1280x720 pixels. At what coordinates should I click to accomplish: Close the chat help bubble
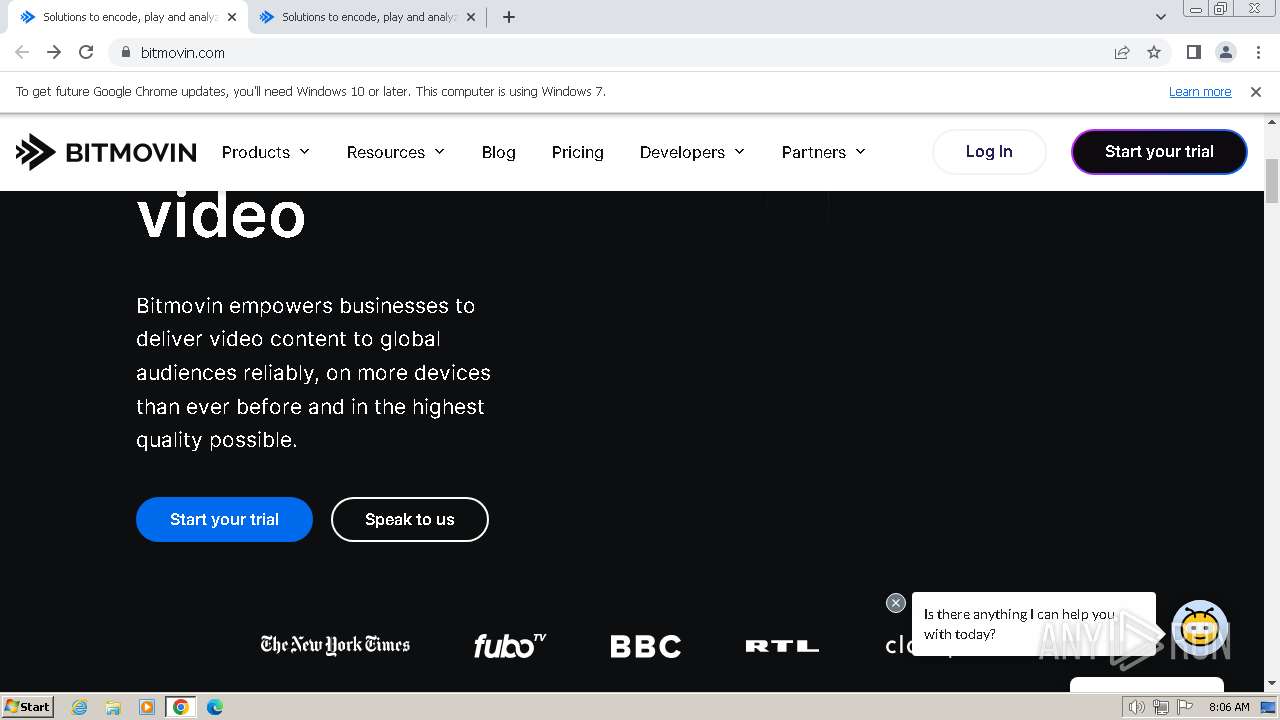point(896,603)
